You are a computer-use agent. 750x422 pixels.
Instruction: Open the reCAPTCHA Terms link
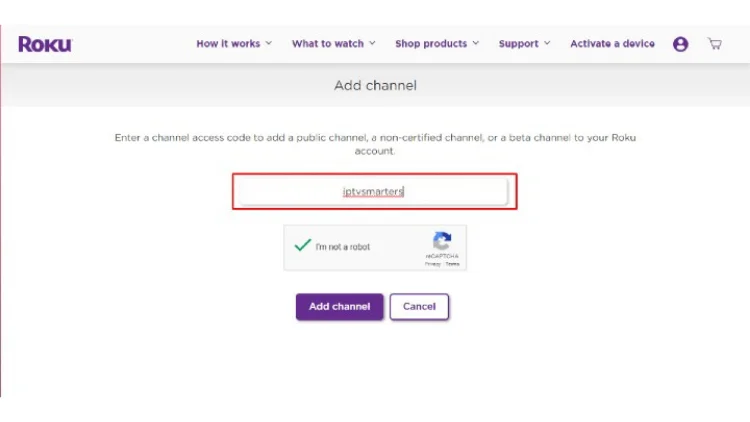452,264
